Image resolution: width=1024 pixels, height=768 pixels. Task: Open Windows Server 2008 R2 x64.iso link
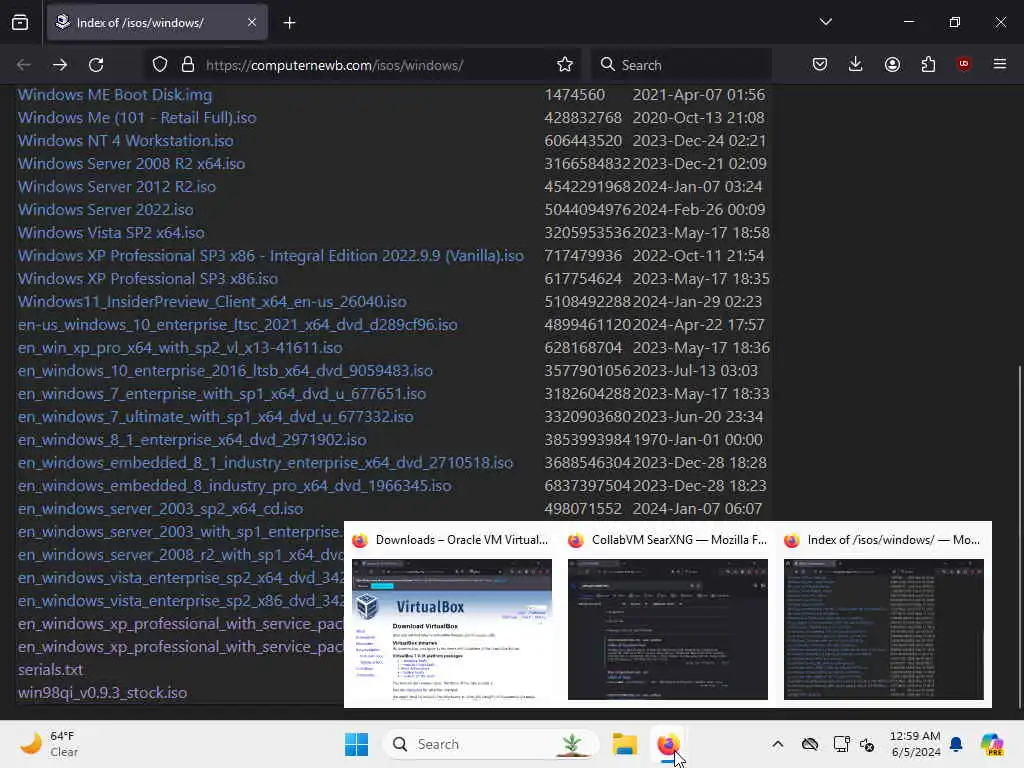pos(131,163)
